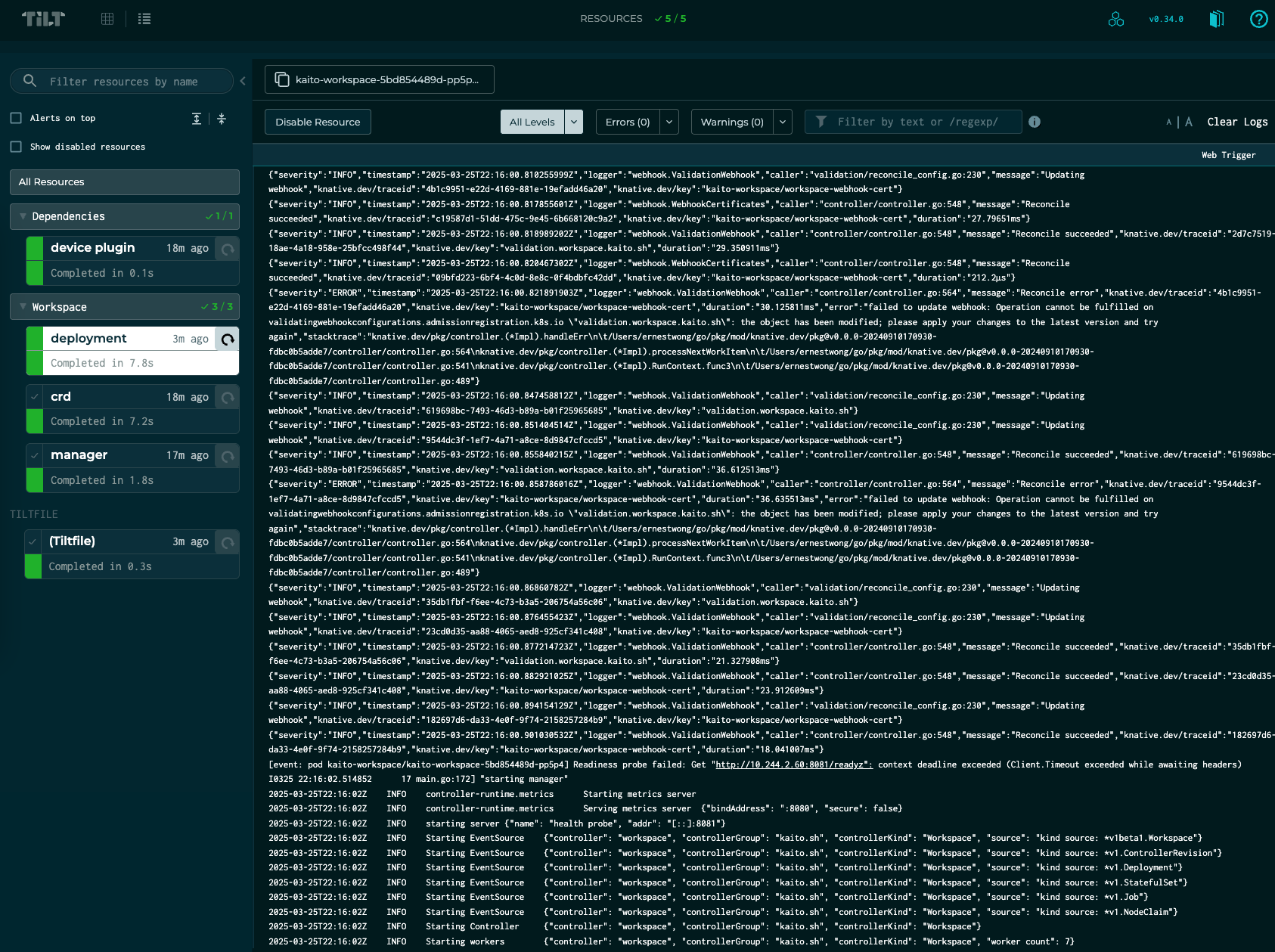Viewport: 1275px width, 952px height.
Task: Filter logs by Errors (0)
Action: pyautogui.click(x=628, y=122)
